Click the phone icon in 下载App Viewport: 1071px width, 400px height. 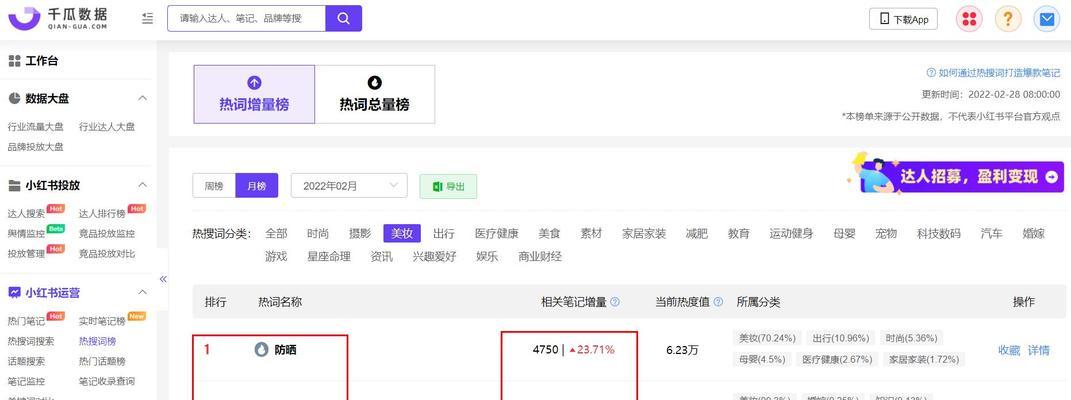[x=885, y=19]
